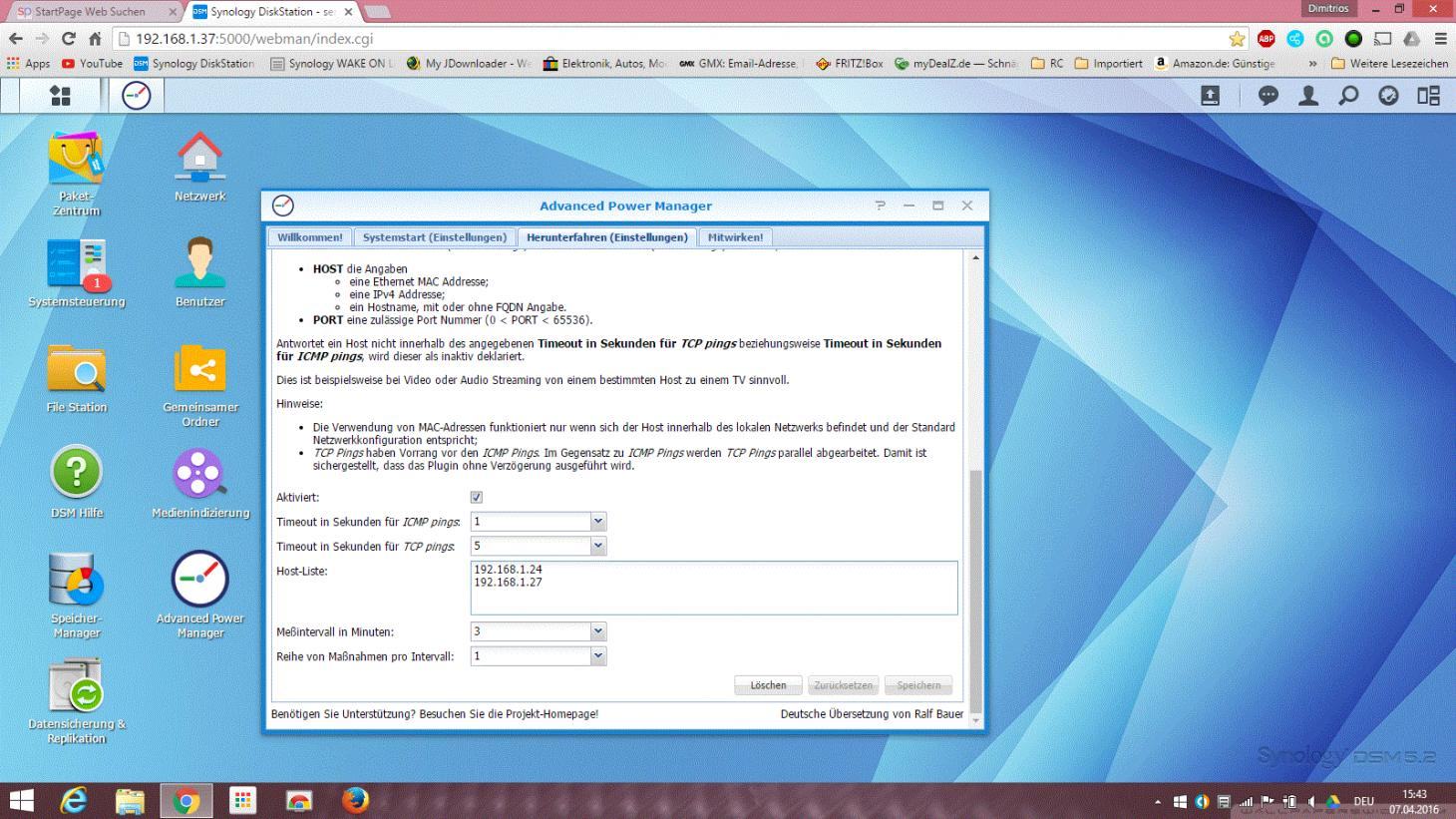Image resolution: width=1456 pixels, height=819 pixels.
Task: Click the Windows Start button
Action: click(21, 800)
